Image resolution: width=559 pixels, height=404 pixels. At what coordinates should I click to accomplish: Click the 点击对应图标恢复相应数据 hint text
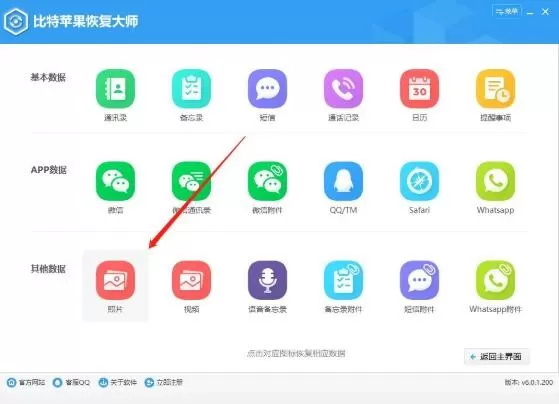(x=296, y=353)
